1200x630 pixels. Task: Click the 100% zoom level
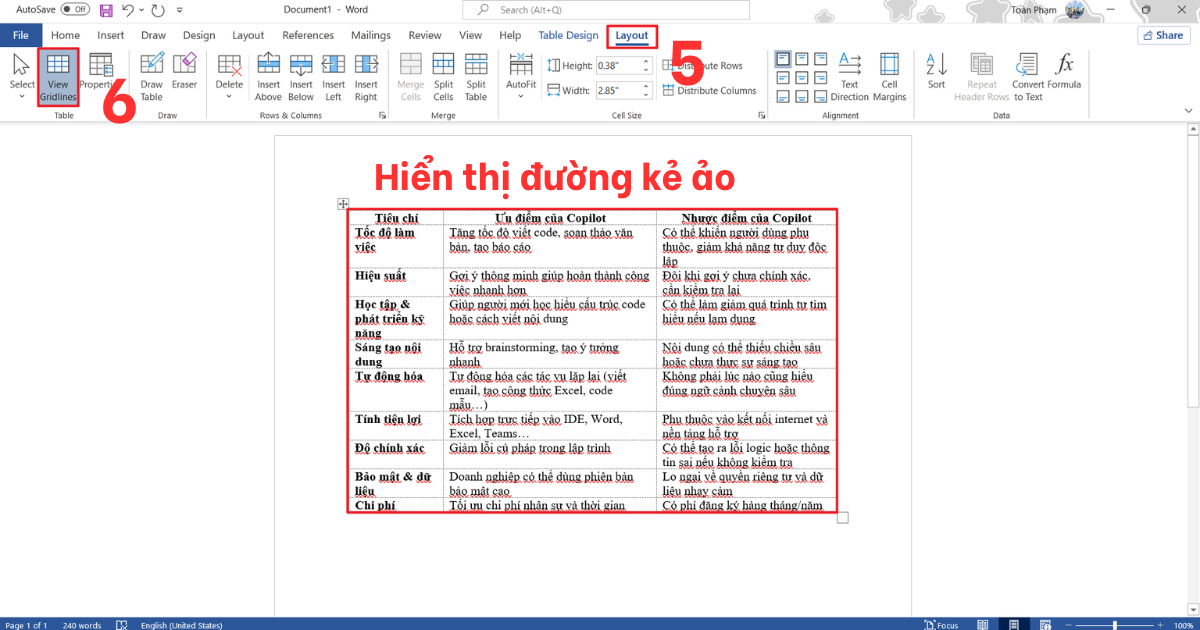click(x=1183, y=625)
